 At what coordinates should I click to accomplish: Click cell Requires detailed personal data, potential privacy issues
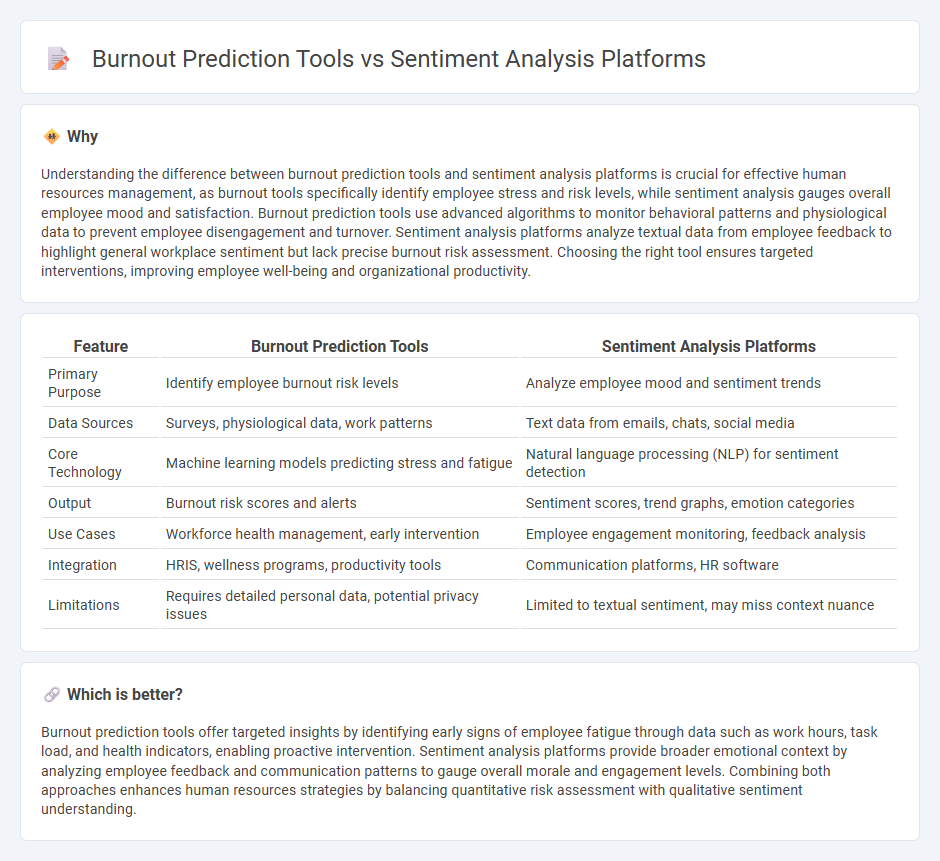coord(339,605)
